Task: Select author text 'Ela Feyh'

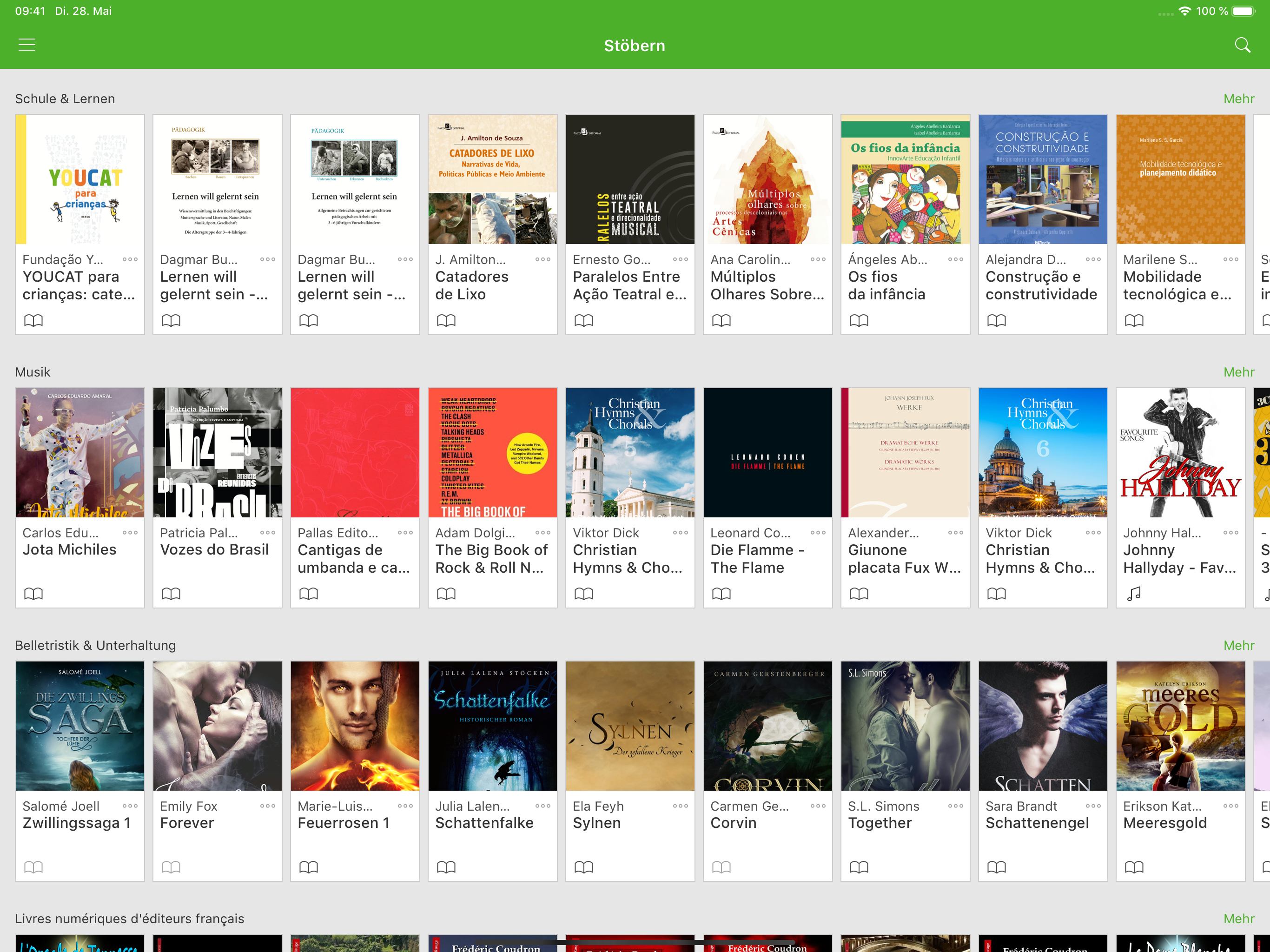Action: pyautogui.click(x=598, y=806)
